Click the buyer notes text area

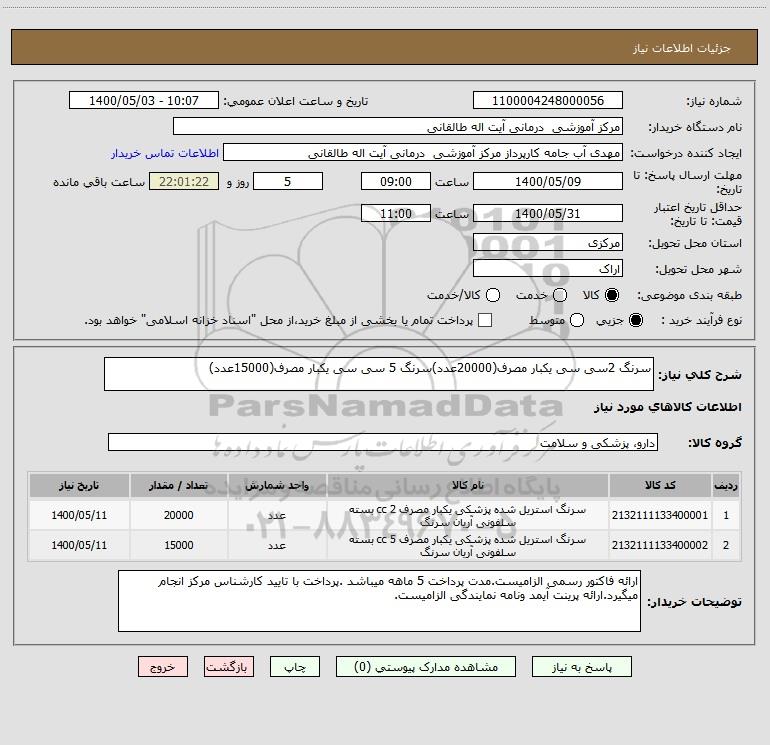tap(379, 601)
